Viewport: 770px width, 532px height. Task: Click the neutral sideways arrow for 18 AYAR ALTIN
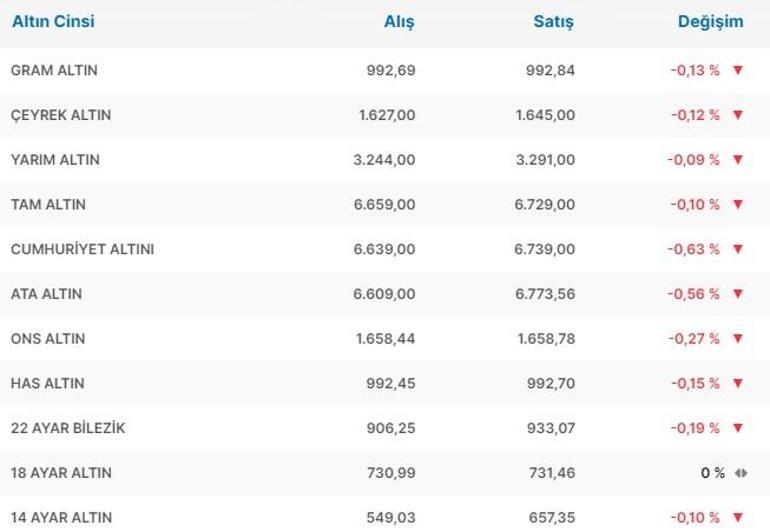pos(740,473)
